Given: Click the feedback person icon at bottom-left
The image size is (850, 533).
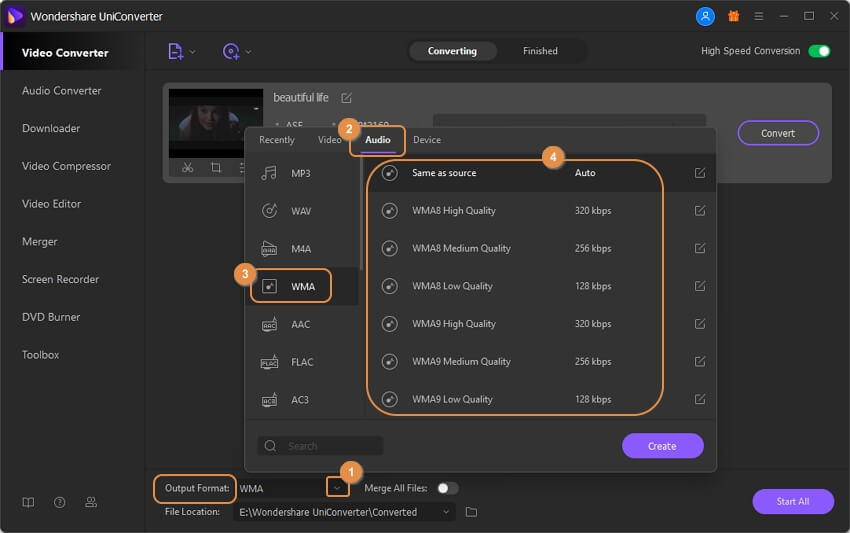Looking at the screenshot, I should [91, 502].
